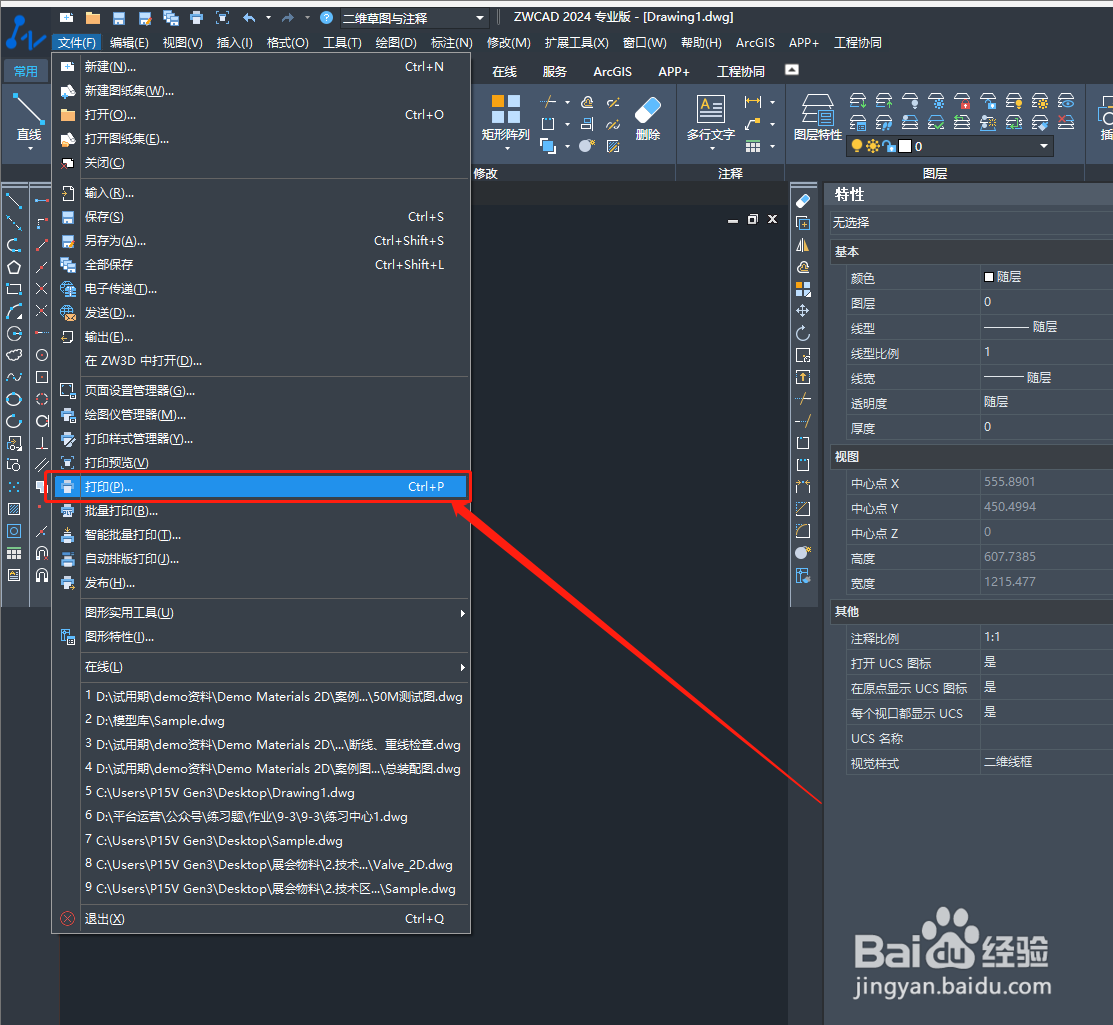Switch to the ArcGIS ribbon tab
This screenshot has width=1113, height=1025.
pyautogui.click(x=613, y=72)
